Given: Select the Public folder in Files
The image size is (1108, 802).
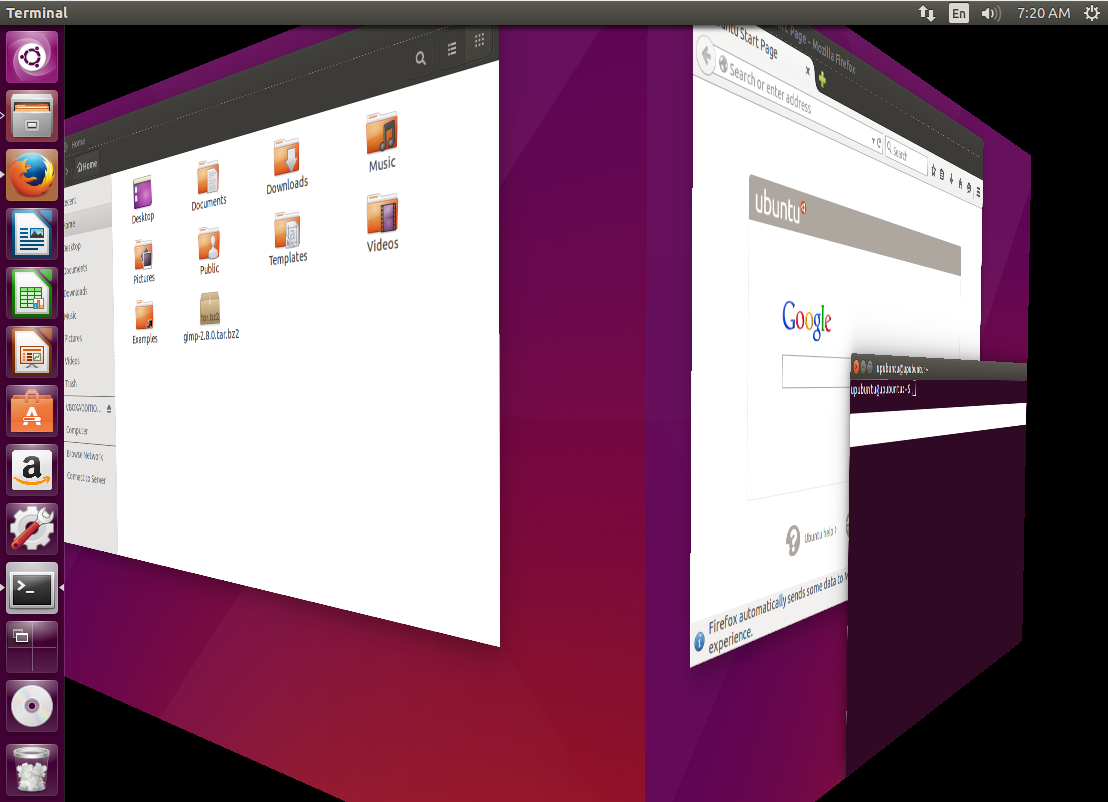Looking at the screenshot, I should pyautogui.click(x=209, y=251).
